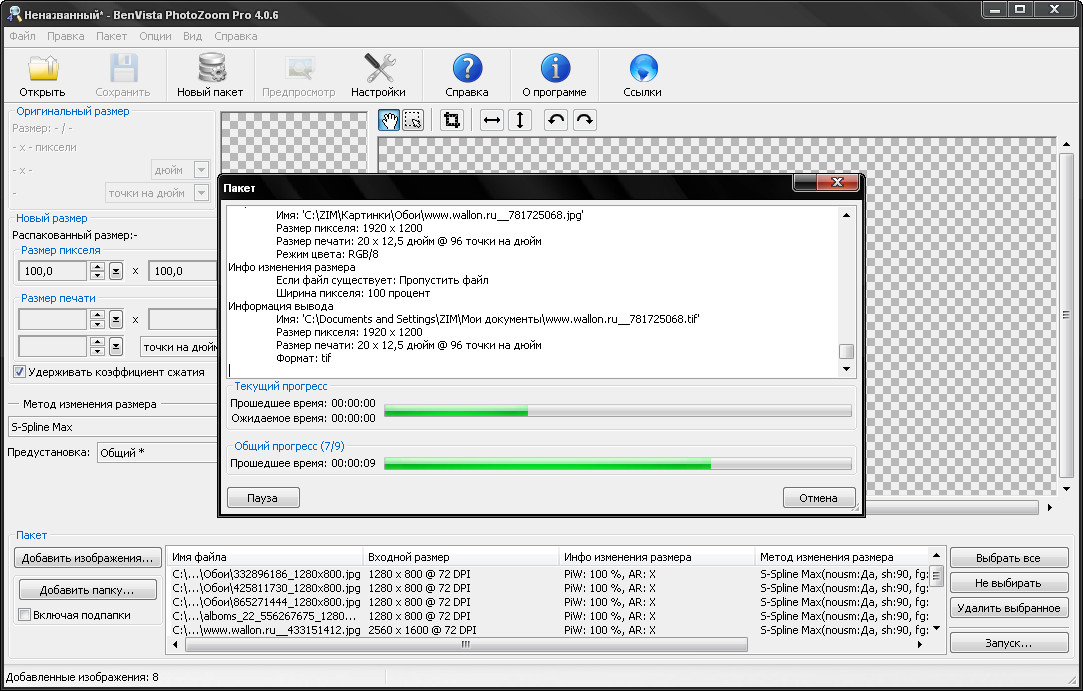Image resolution: width=1083 pixels, height=691 pixels.
Task: Select the www.wallon.ru__433151412.jpg row
Action: [549, 630]
